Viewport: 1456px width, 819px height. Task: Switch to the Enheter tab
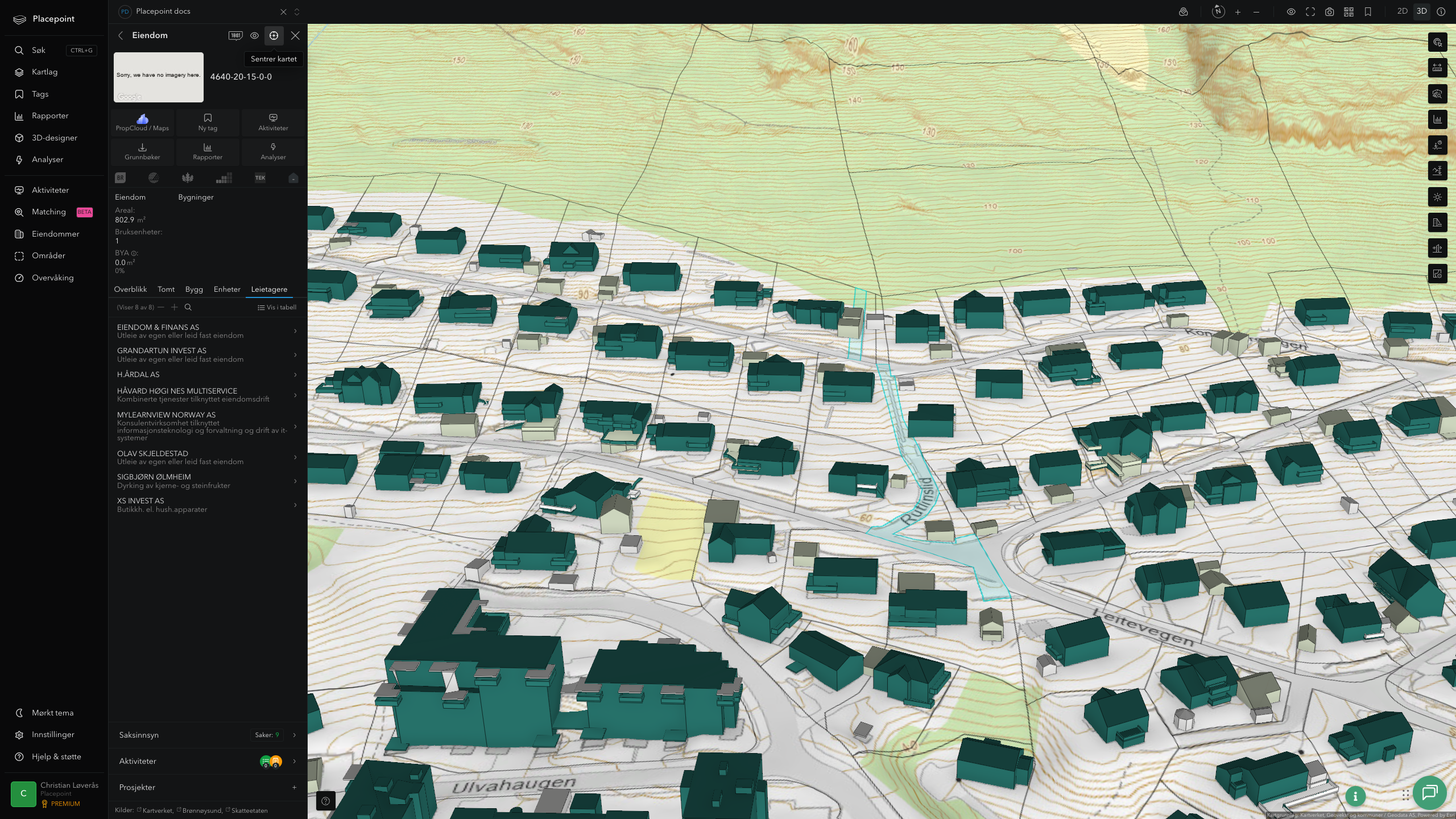tap(227, 289)
